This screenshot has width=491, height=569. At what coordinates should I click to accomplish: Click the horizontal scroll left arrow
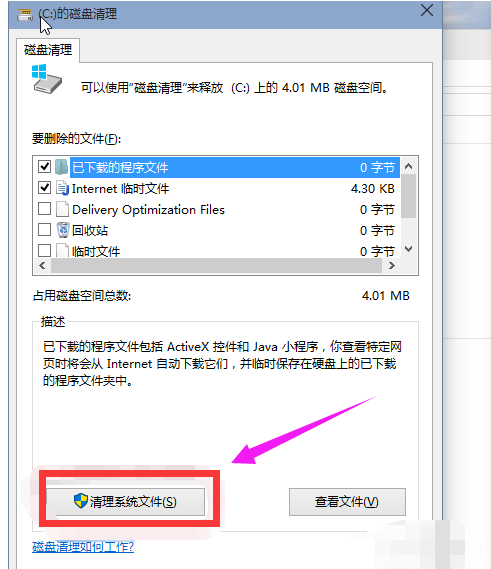coord(42,266)
